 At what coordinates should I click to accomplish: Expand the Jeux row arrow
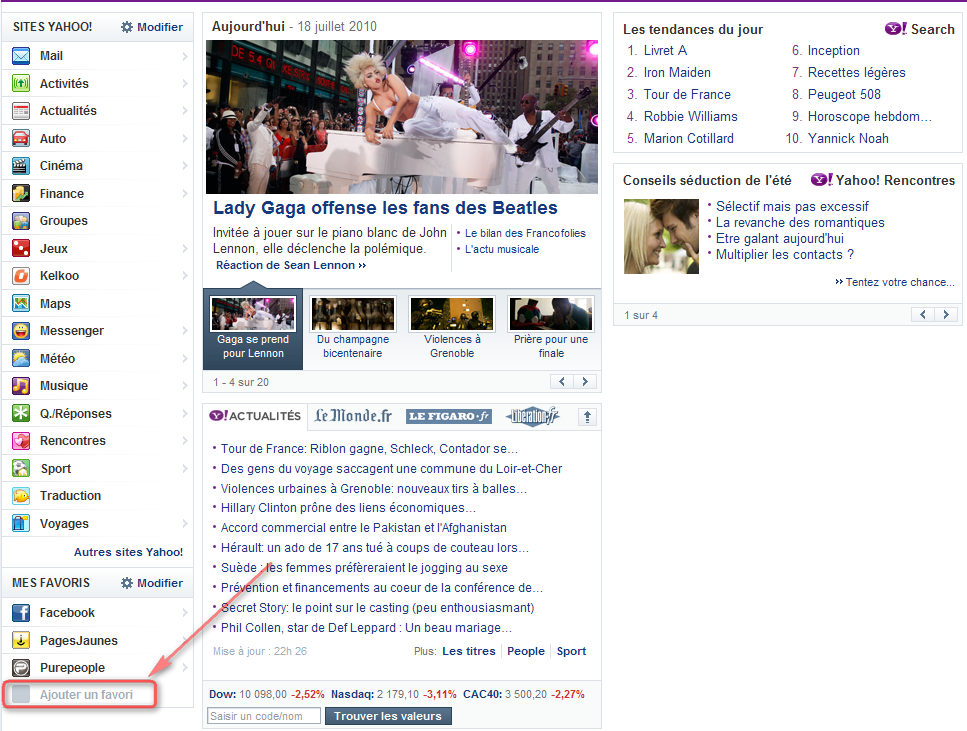point(185,248)
